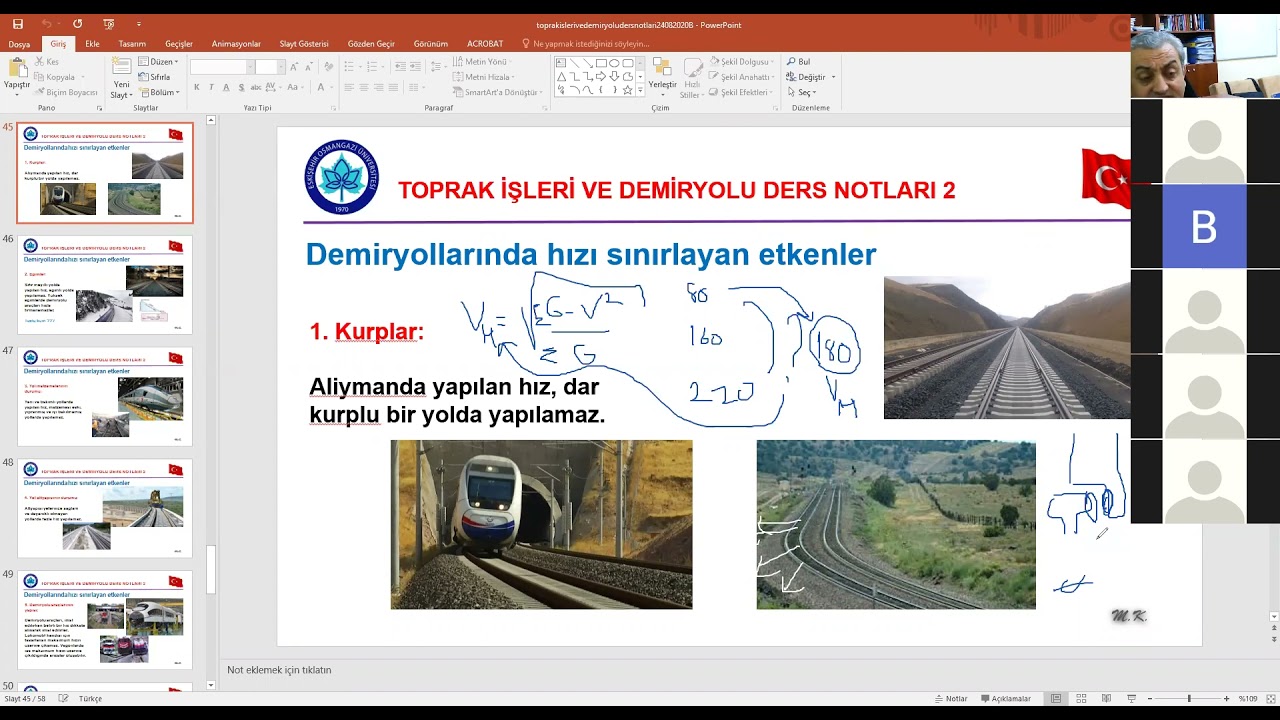The height and width of the screenshot is (720, 1280).
Task: Open the font size combo box
Action: (x=270, y=67)
